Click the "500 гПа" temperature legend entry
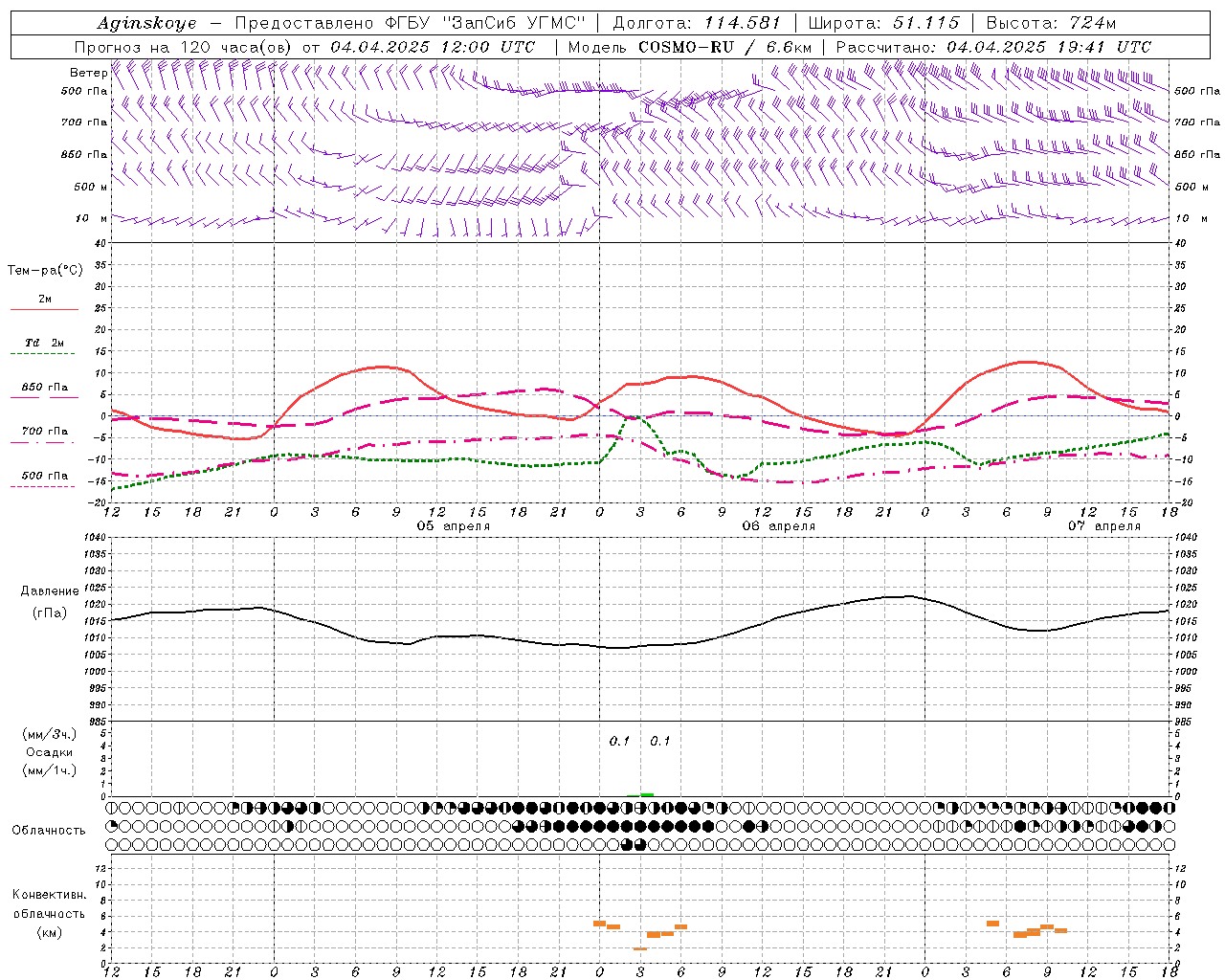 pos(45,476)
